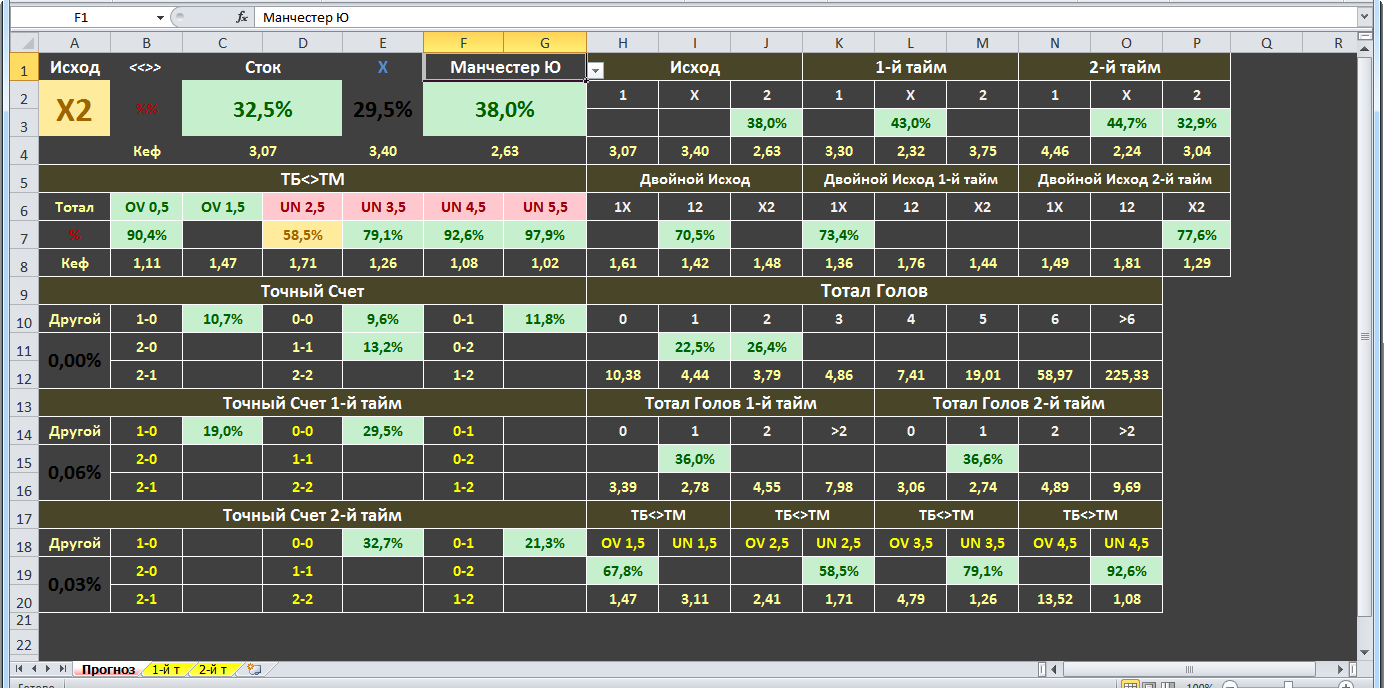
Task: Click the Точный Счет 2-й тайм header
Action: [x=312, y=515]
